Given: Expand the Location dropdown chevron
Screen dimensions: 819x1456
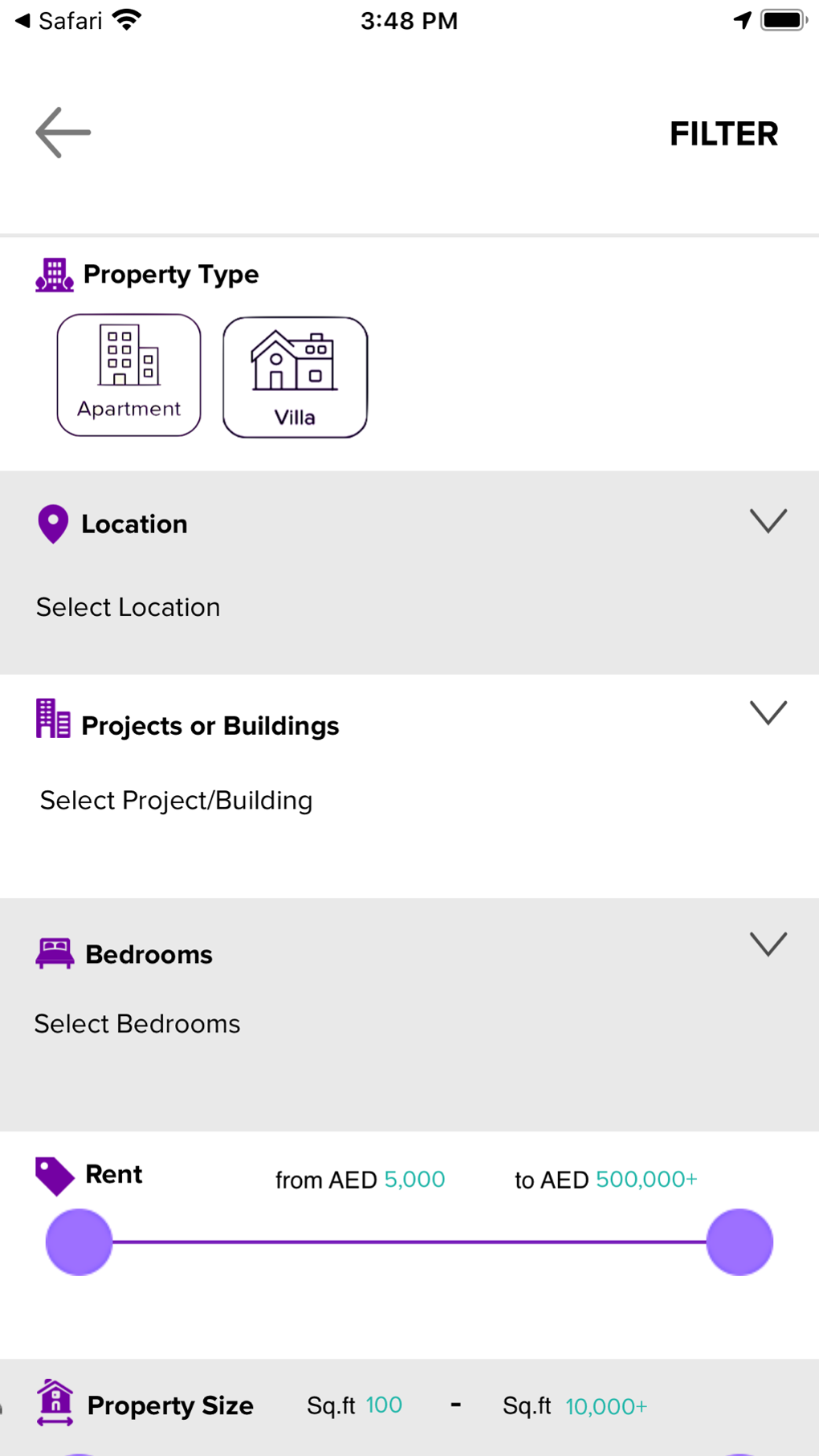Looking at the screenshot, I should pos(768,521).
